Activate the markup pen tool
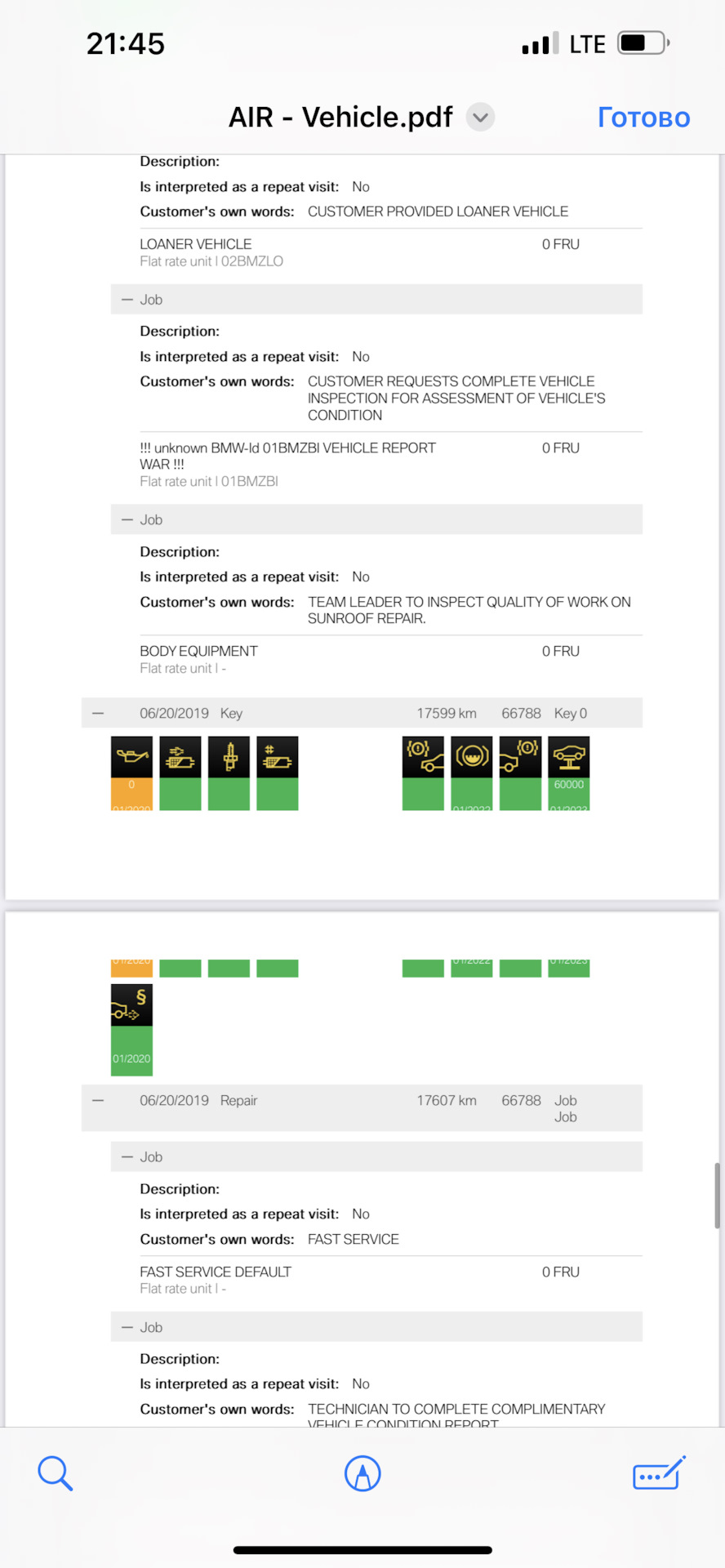 click(x=362, y=1473)
